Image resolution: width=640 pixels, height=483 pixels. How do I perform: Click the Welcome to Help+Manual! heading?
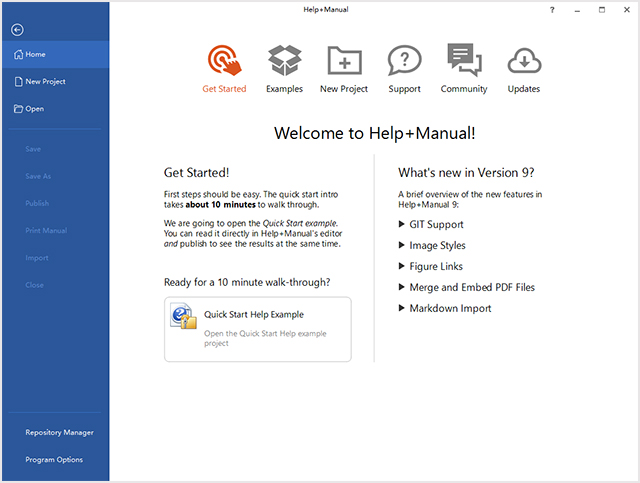point(375,134)
